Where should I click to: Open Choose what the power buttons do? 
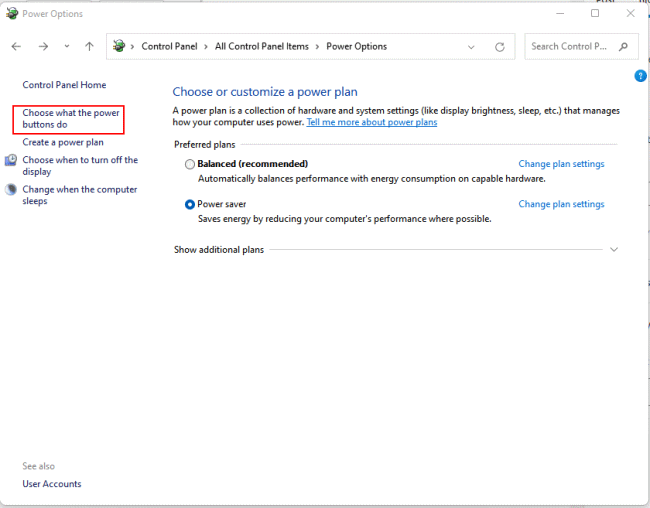[71, 119]
